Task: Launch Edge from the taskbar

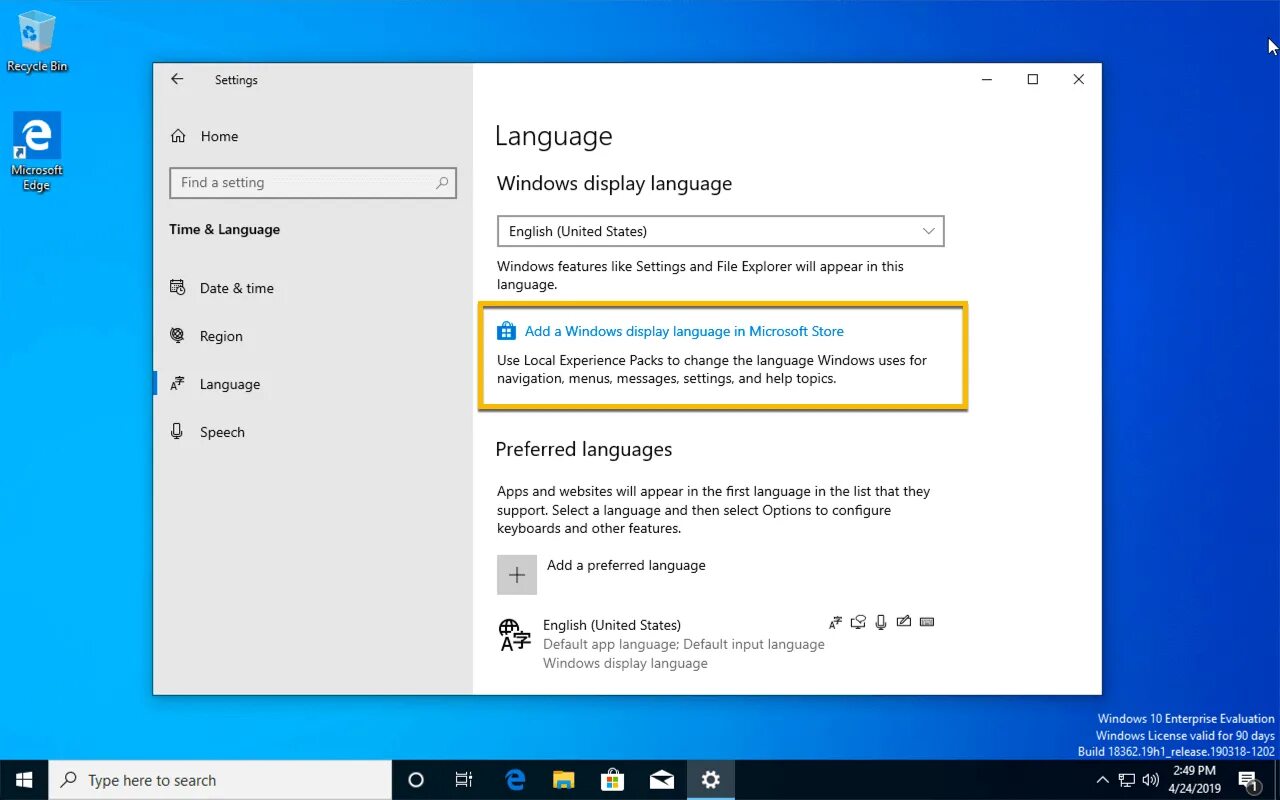Action: [x=515, y=780]
